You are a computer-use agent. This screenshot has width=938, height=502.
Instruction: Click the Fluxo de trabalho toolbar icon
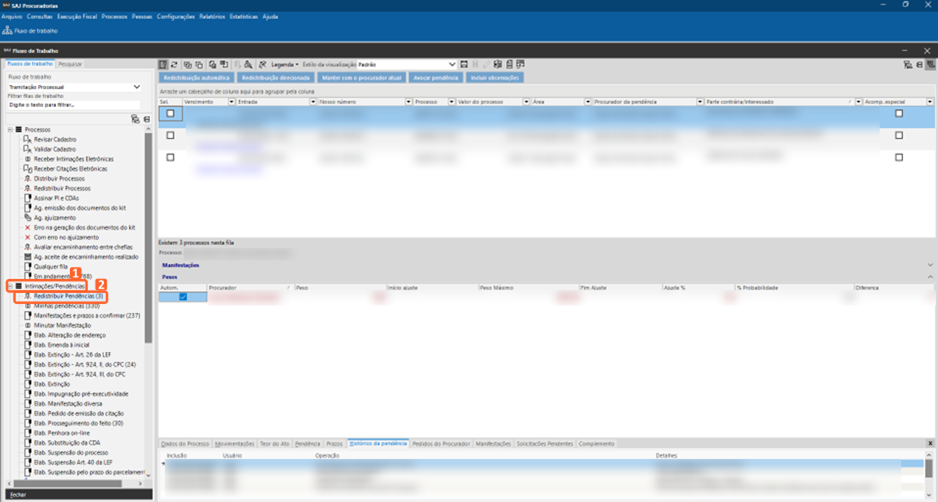(x=7, y=31)
